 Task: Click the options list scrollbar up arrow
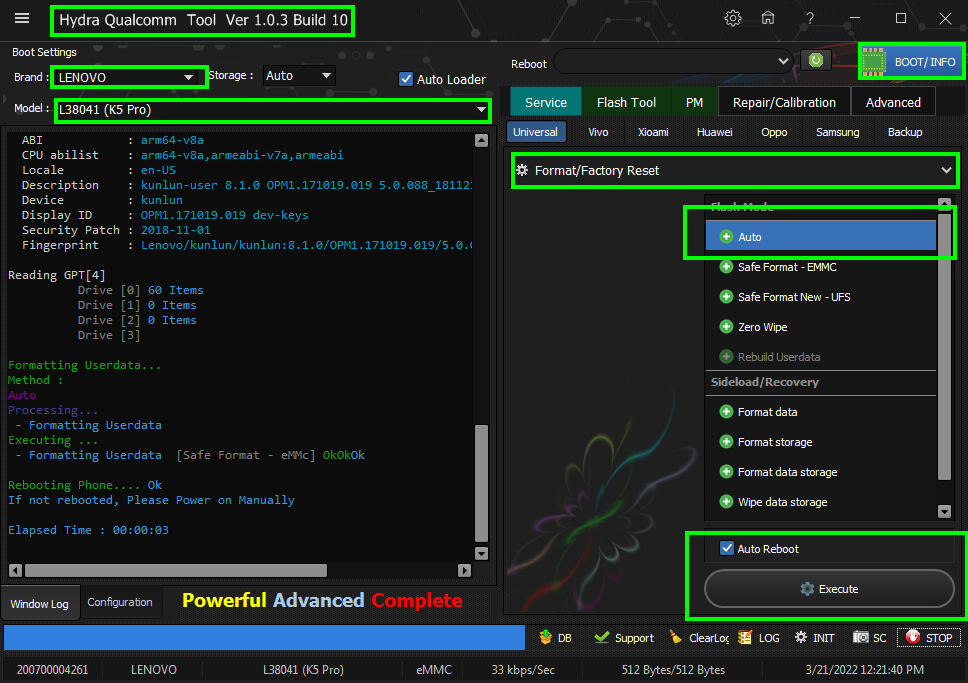pos(944,204)
